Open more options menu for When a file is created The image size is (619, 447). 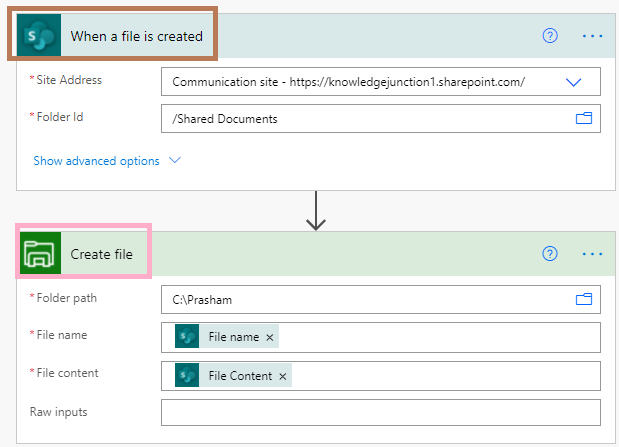592,36
